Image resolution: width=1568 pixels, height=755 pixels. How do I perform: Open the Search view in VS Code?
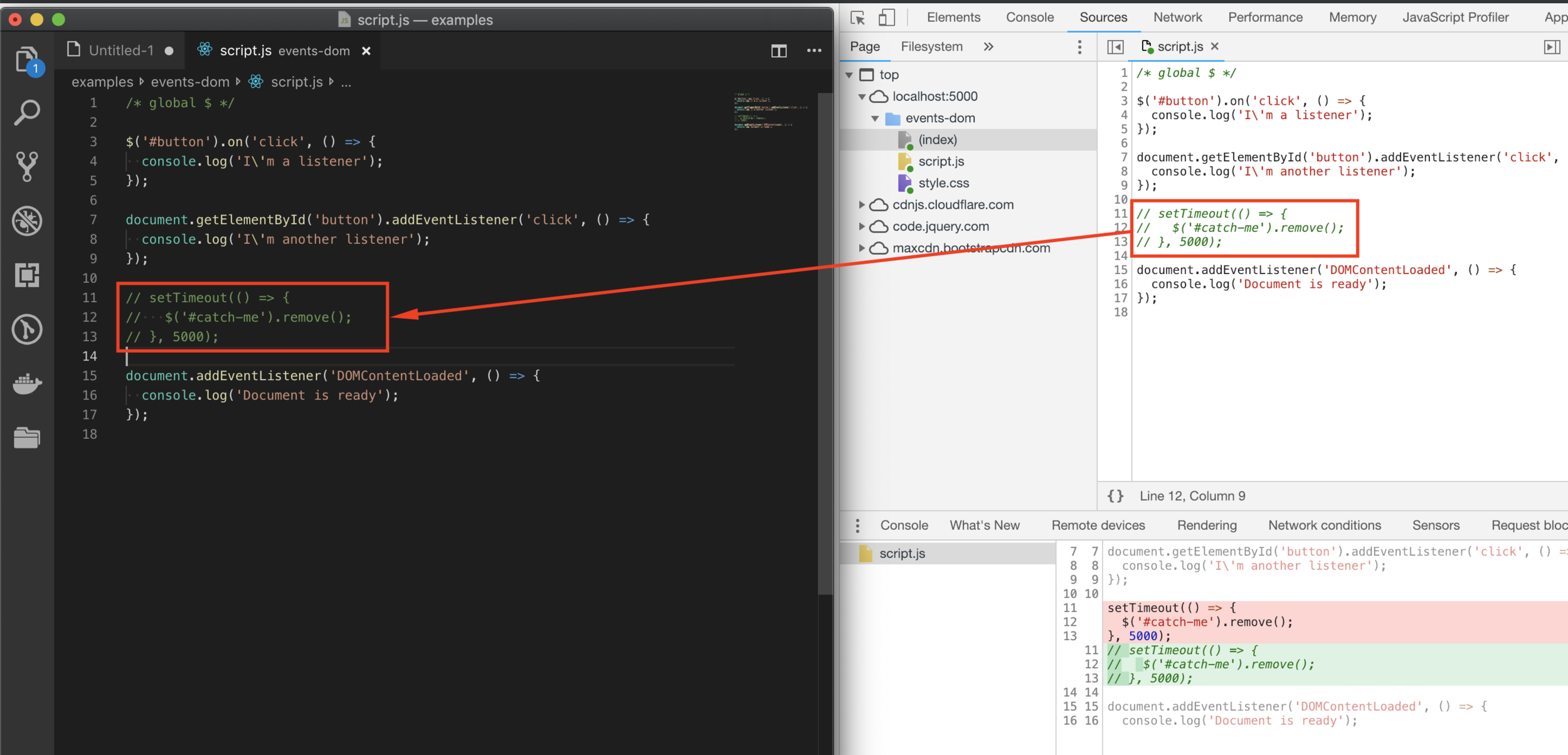point(27,113)
